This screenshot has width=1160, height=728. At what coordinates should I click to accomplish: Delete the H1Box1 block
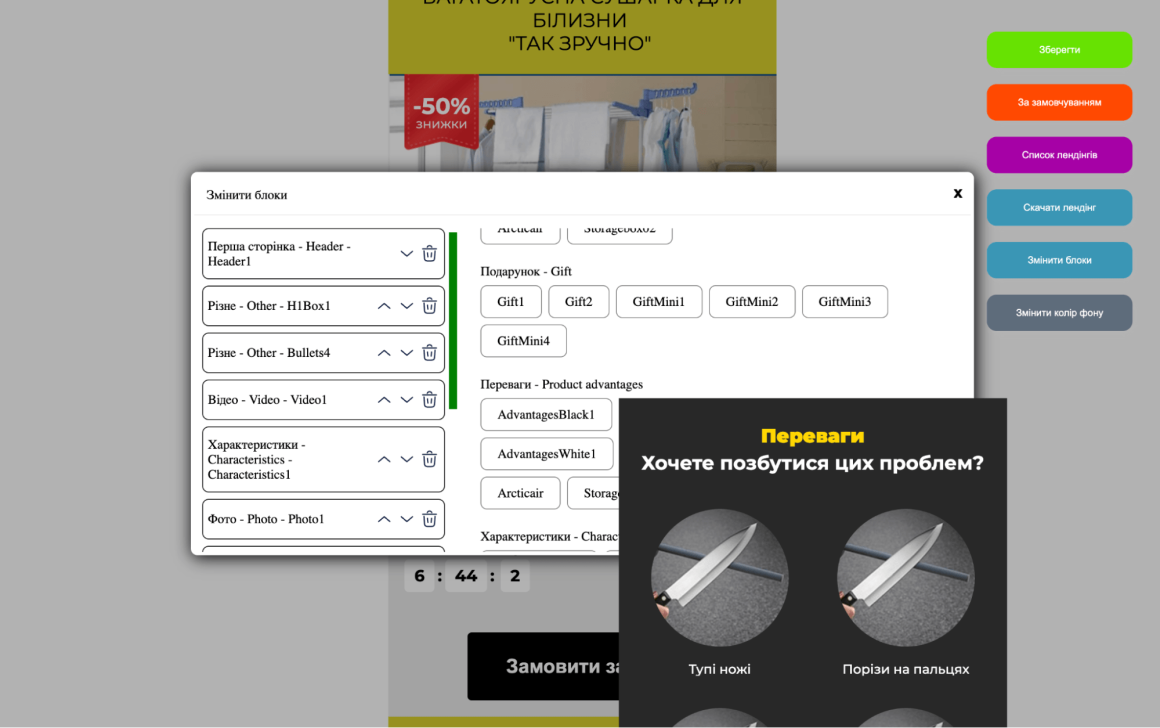429,306
